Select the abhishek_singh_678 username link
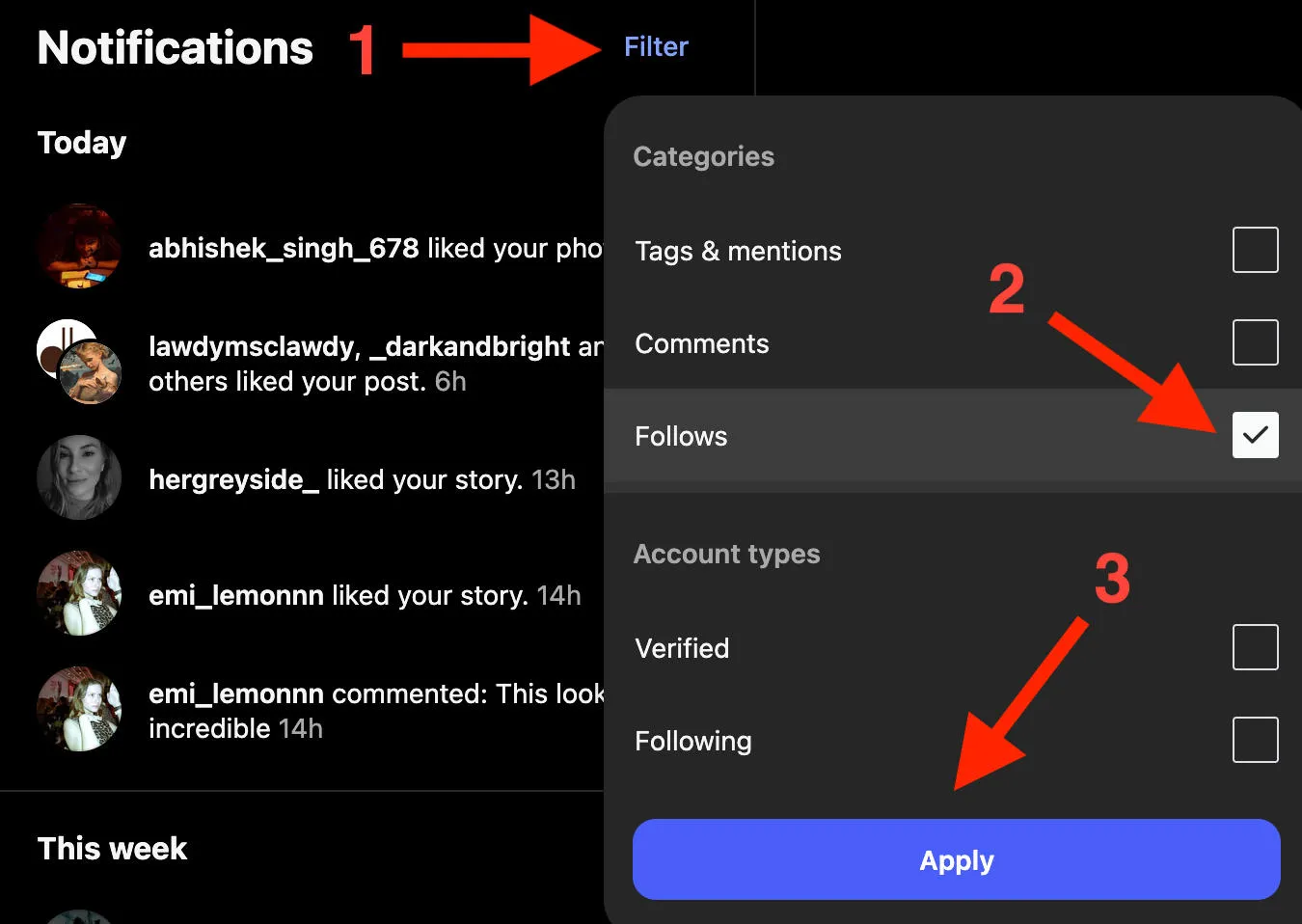The width and height of the screenshot is (1302, 924). 284,249
